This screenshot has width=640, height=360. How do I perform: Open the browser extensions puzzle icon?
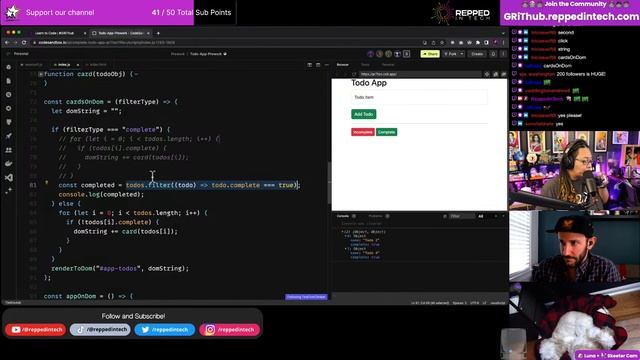(x=478, y=42)
